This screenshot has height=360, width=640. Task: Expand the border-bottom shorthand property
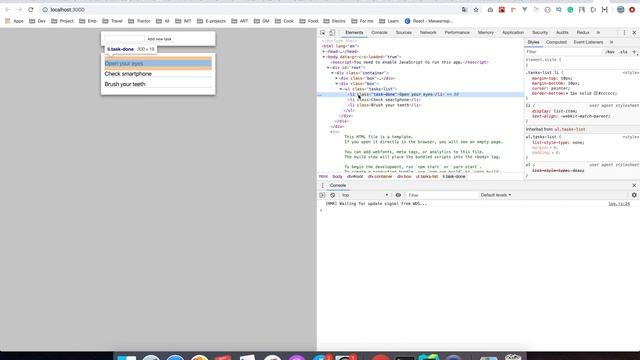pyautogui.click(x=568, y=93)
